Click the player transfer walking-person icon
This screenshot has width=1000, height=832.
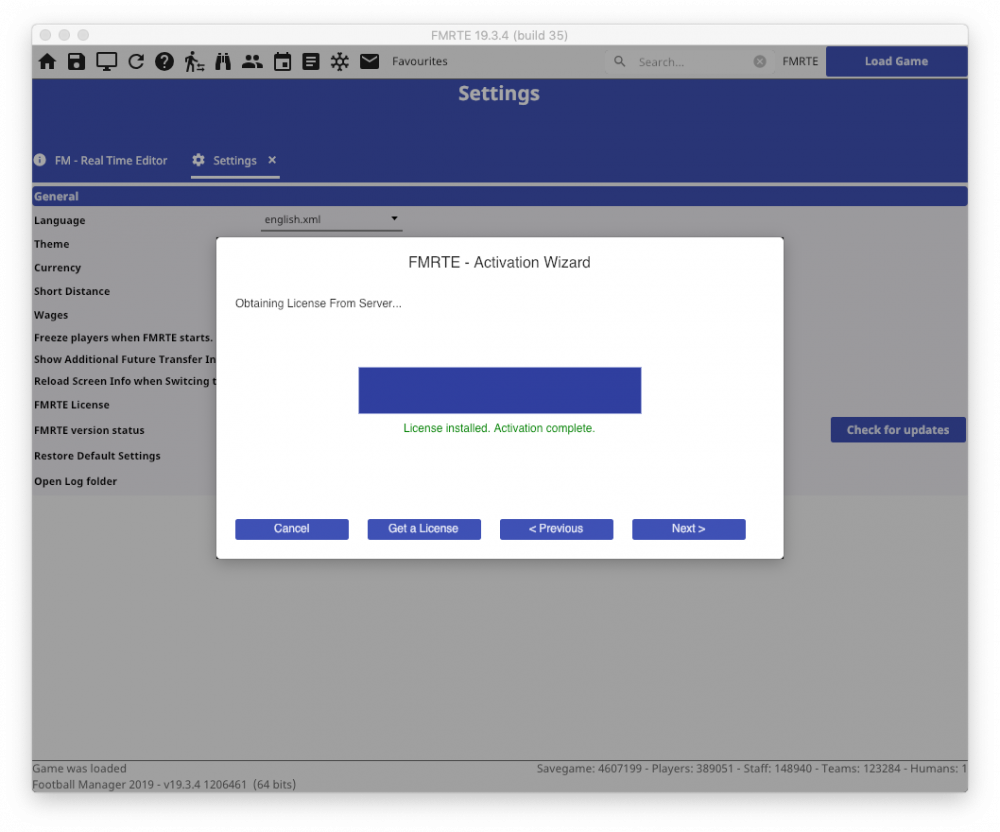click(194, 62)
